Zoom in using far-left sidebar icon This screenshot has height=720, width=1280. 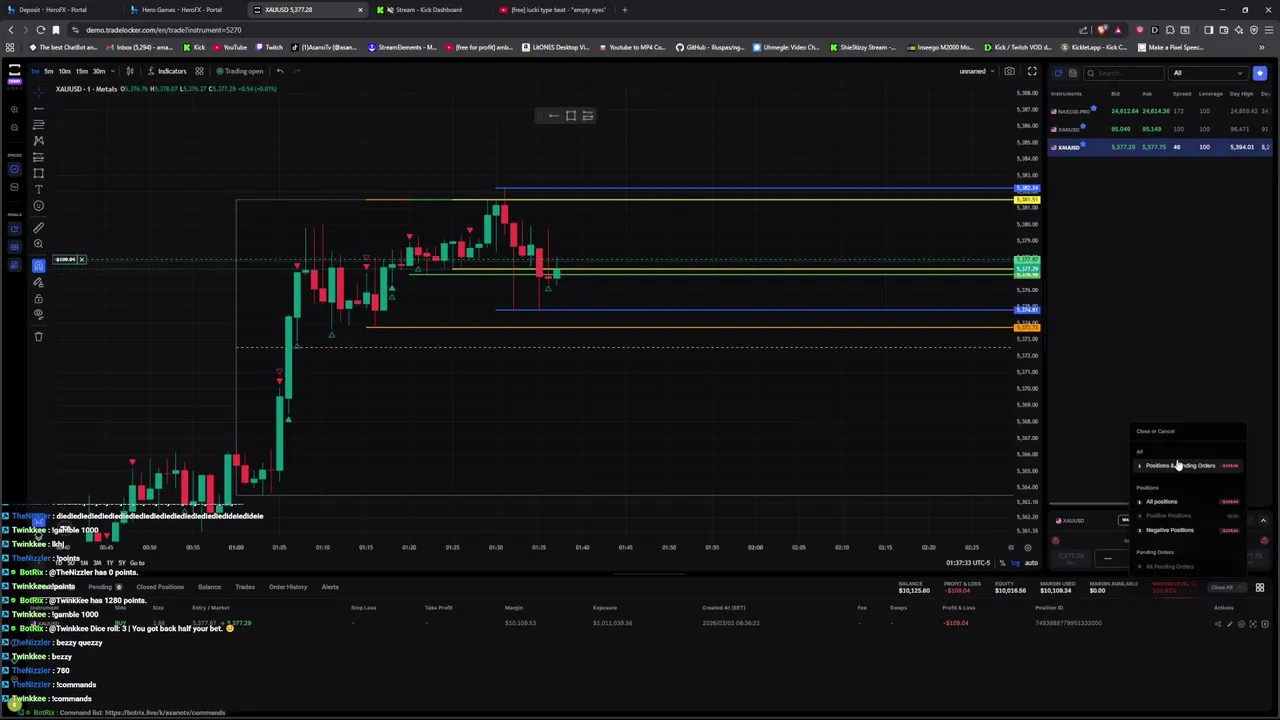coord(14,109)
